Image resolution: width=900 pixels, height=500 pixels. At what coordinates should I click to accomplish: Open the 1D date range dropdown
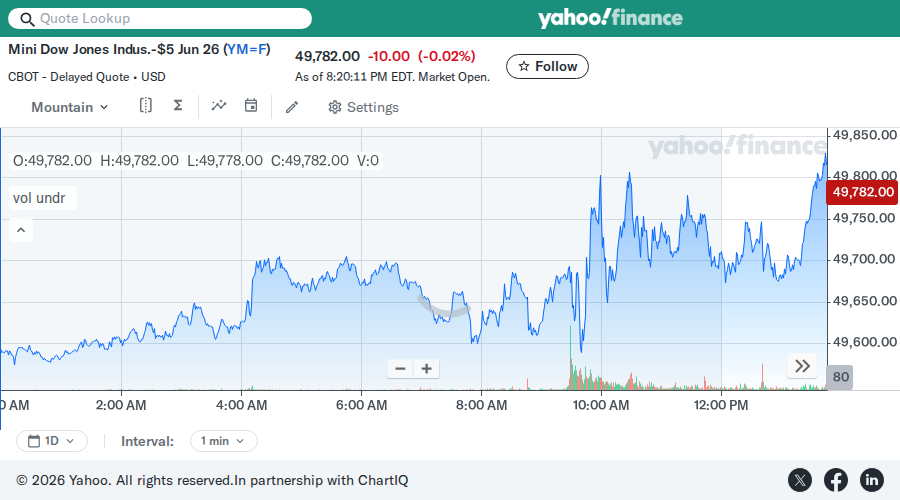pos(52,441)
